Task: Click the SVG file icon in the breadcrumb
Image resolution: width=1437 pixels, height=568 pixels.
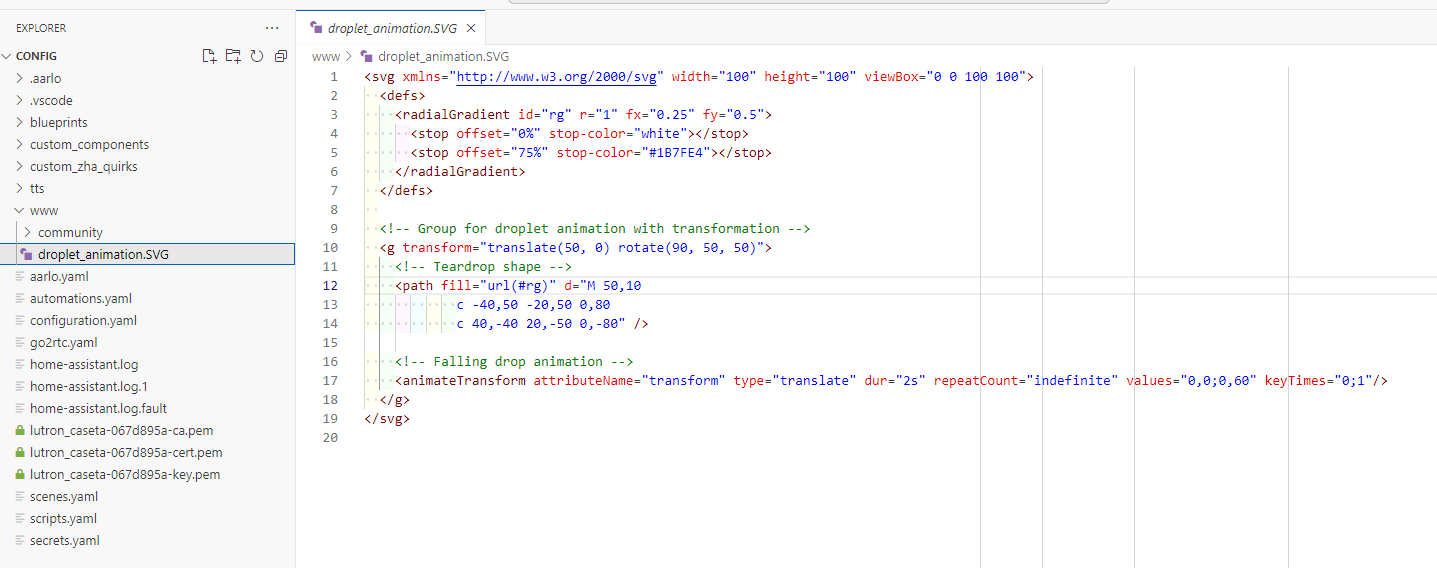Action: (x=366, y=57)
